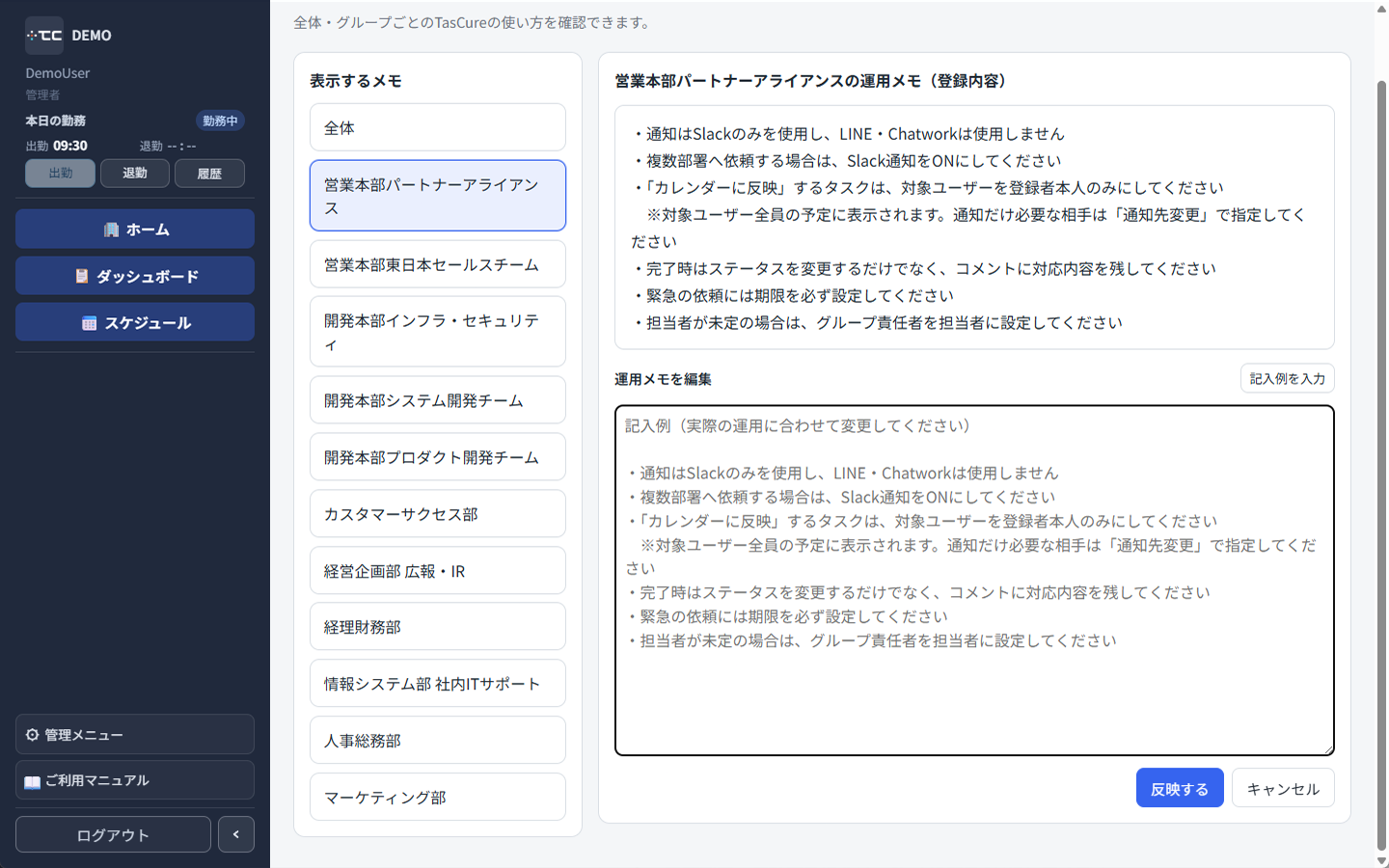Open 管理メニュー
This screenshot has height=868, width=1389.
click(x=135, y=735)
